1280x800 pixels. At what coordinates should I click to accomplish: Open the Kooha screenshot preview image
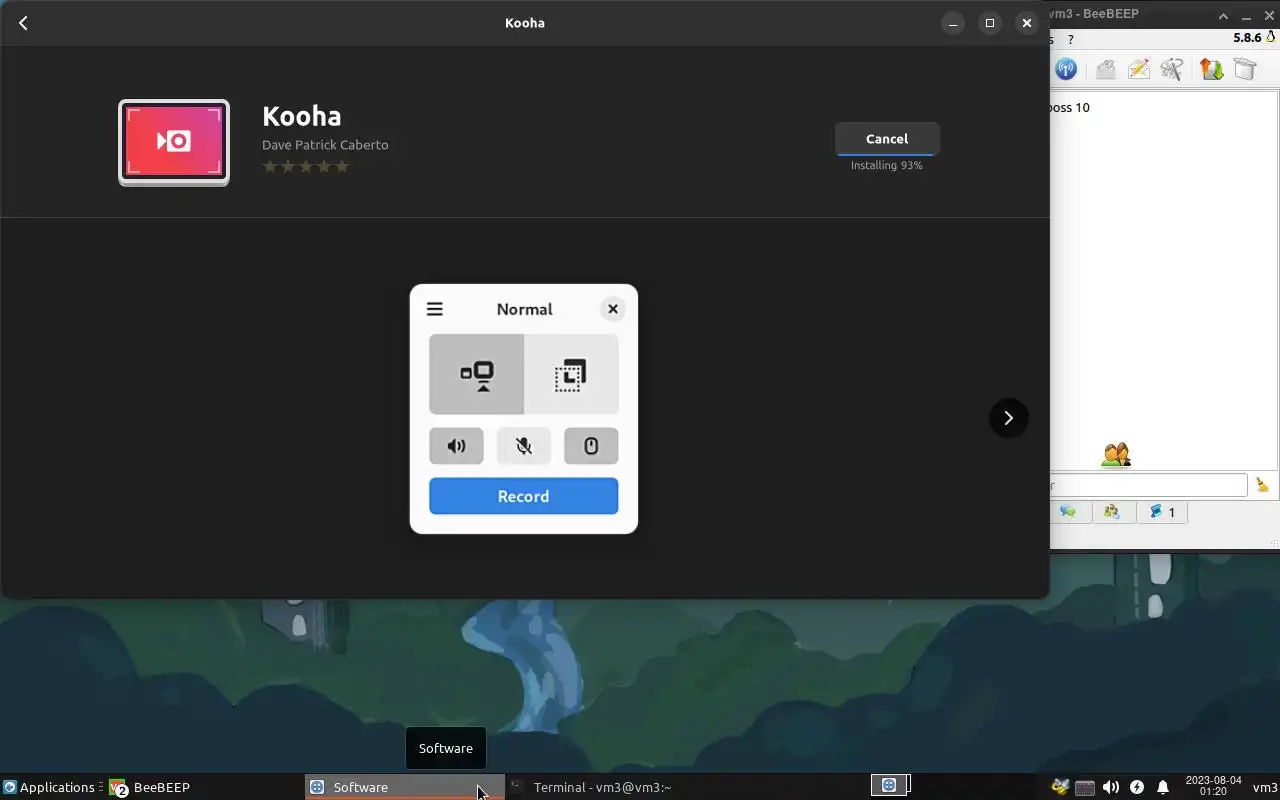pyautogui.click(x=524, y=409)
